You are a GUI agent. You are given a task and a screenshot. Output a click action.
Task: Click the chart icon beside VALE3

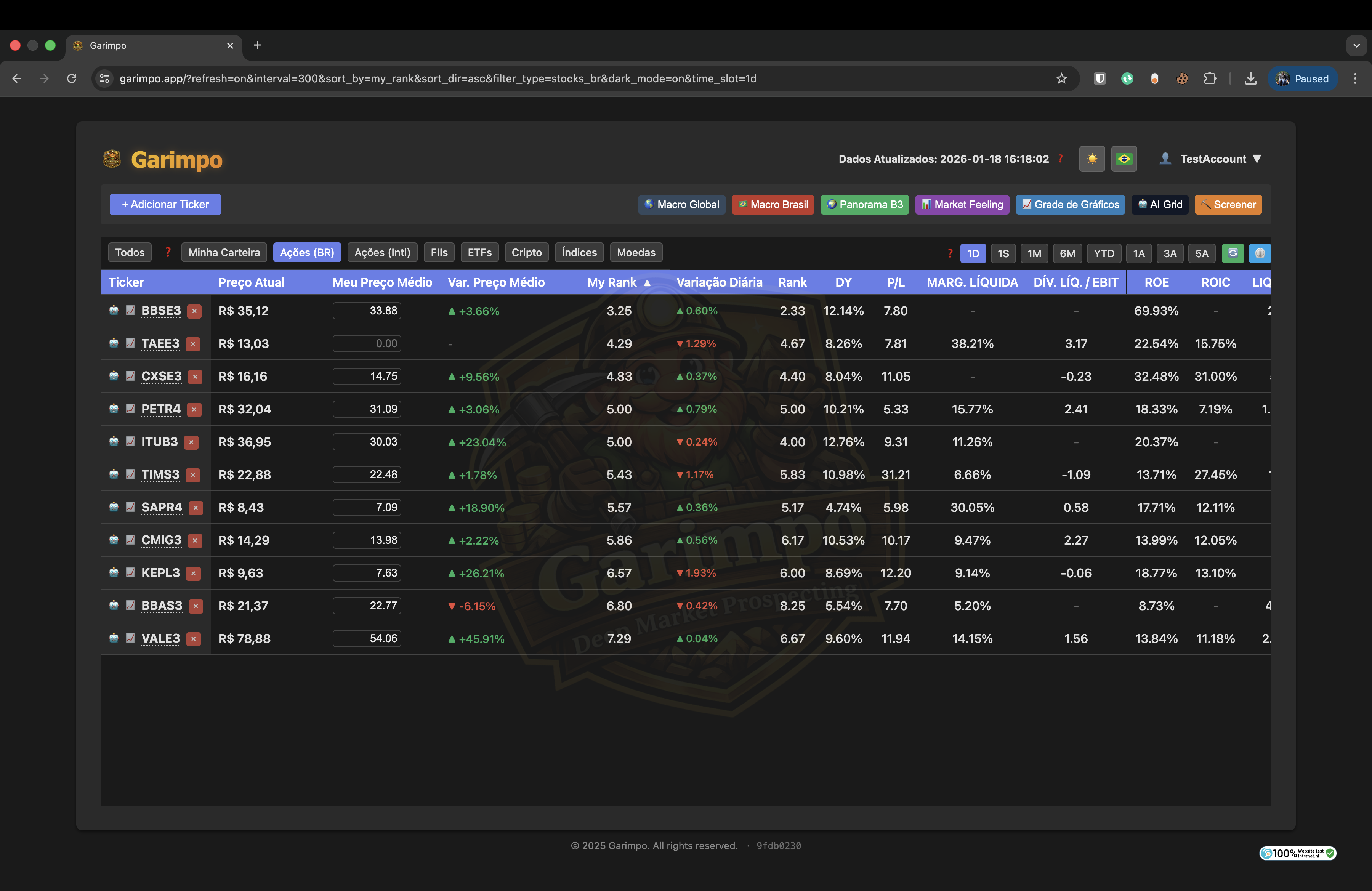pyautogui.click(x=130, y=639)
